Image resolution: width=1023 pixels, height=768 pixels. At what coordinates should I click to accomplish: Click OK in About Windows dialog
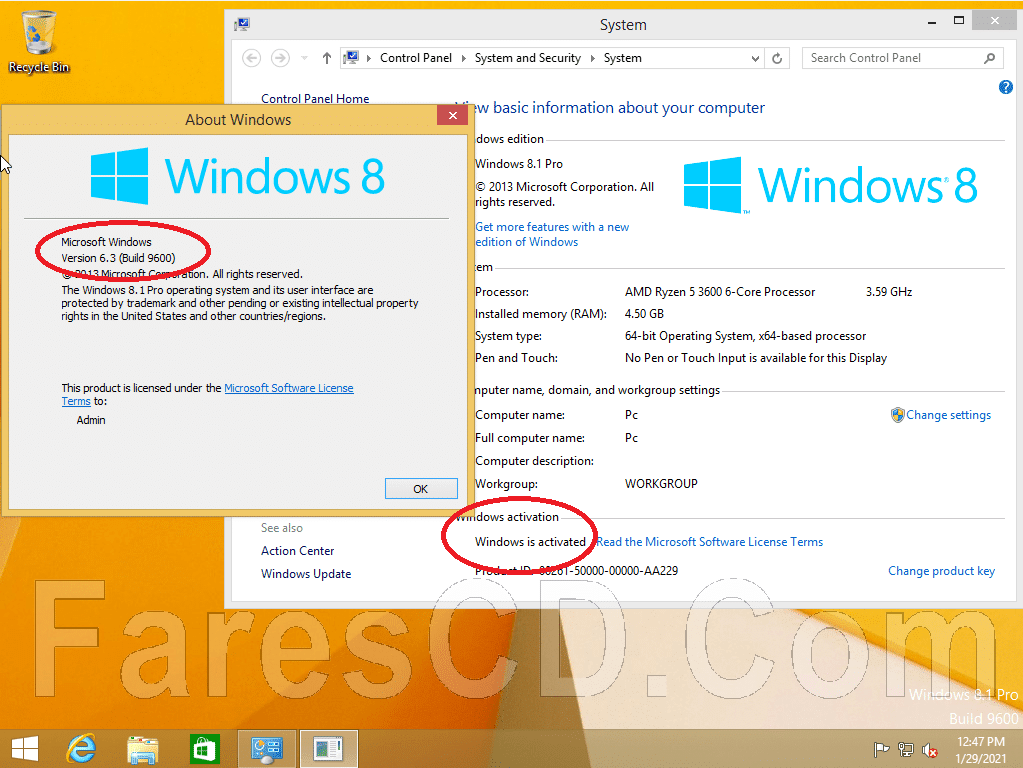point(421,489)
